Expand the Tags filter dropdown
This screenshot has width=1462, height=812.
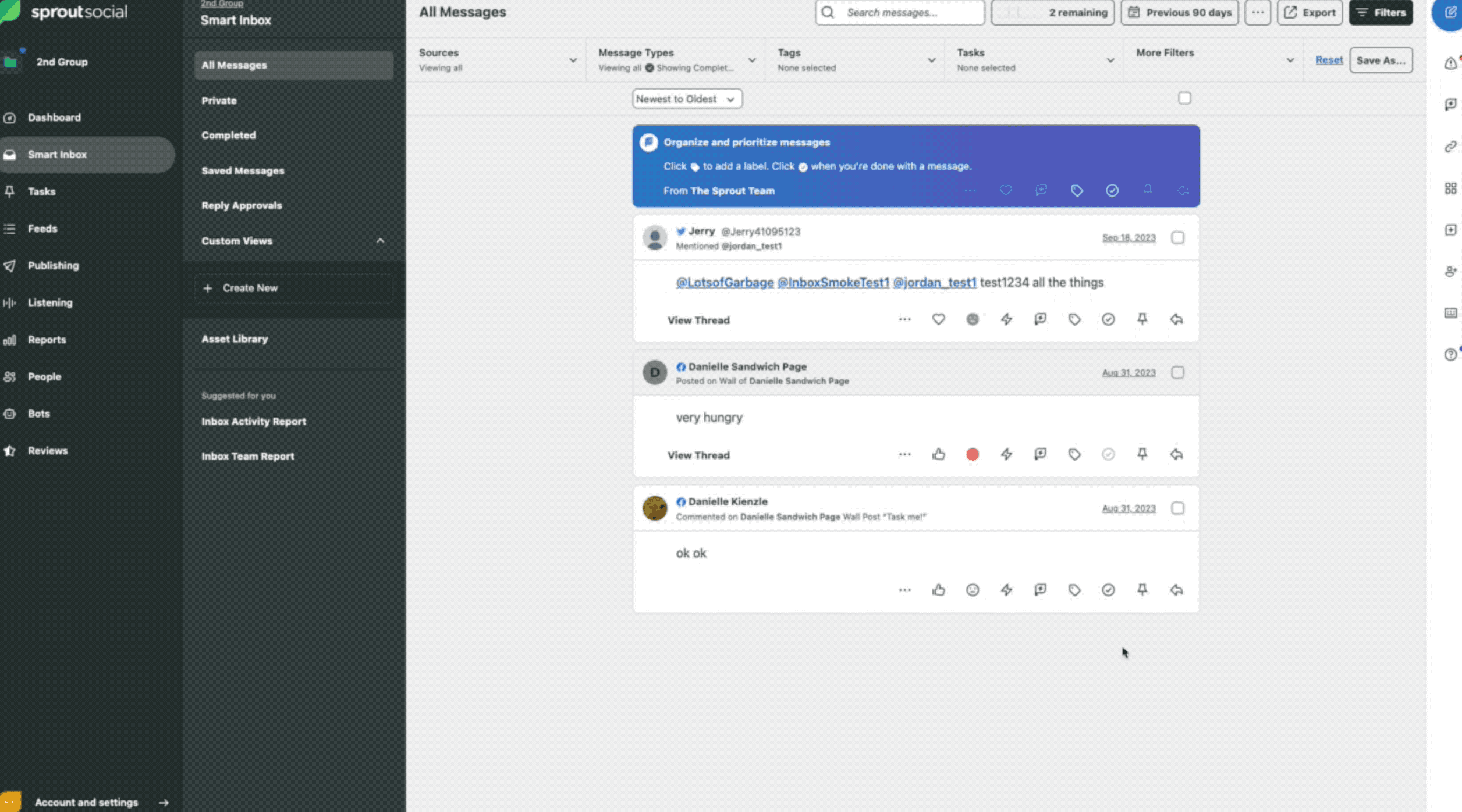click(x=855, y=60)
